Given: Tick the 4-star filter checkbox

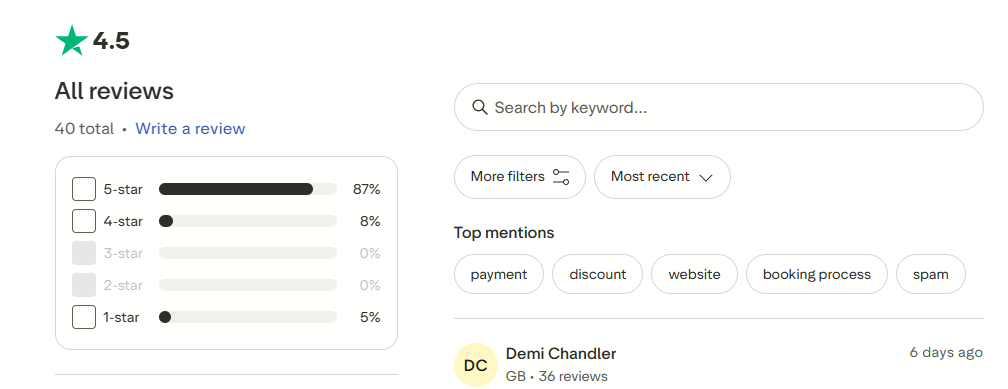Looking at the screenshot, I should (x=84, y=221).
